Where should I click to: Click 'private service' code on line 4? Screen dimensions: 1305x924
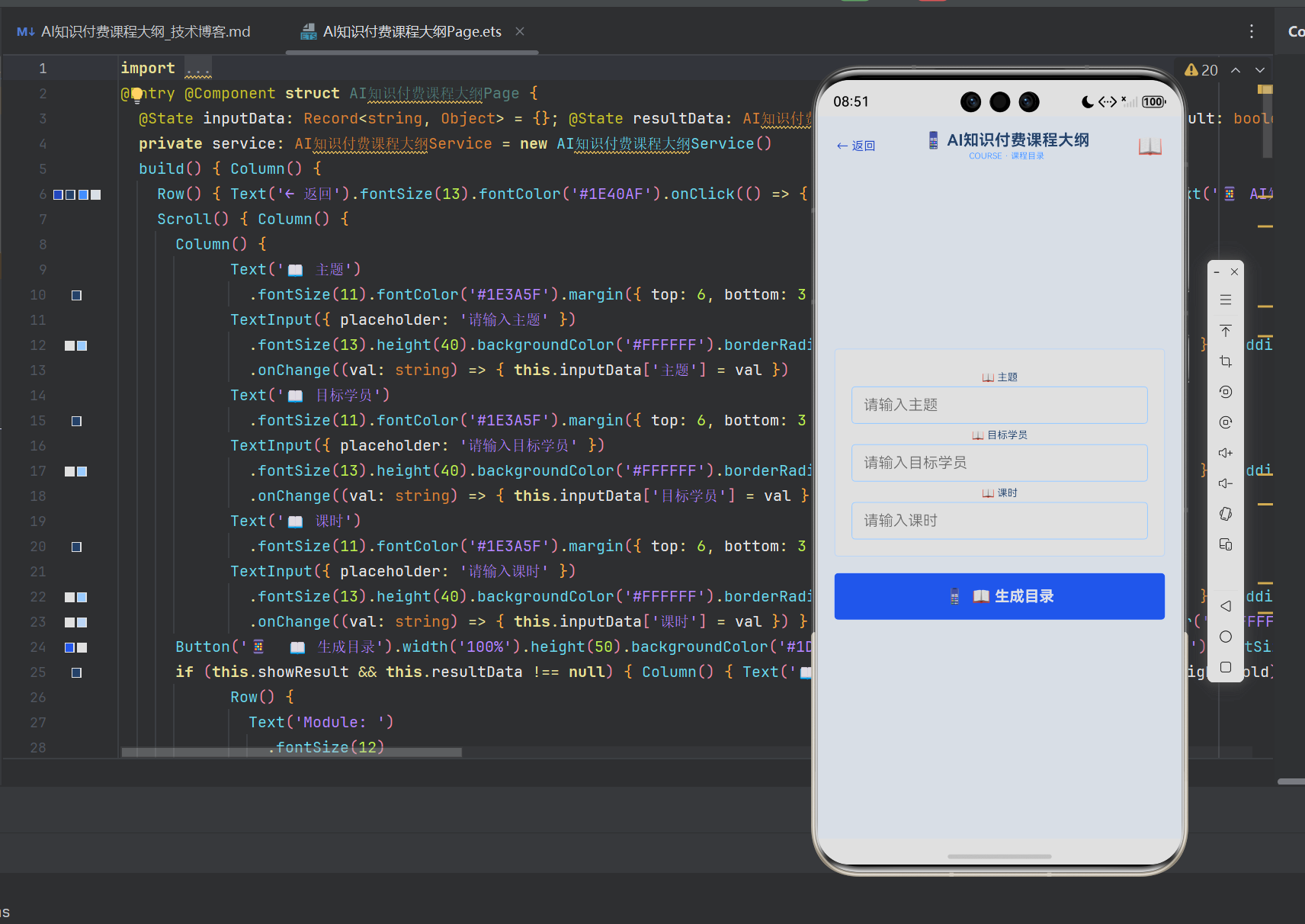(x=207, y=144)
